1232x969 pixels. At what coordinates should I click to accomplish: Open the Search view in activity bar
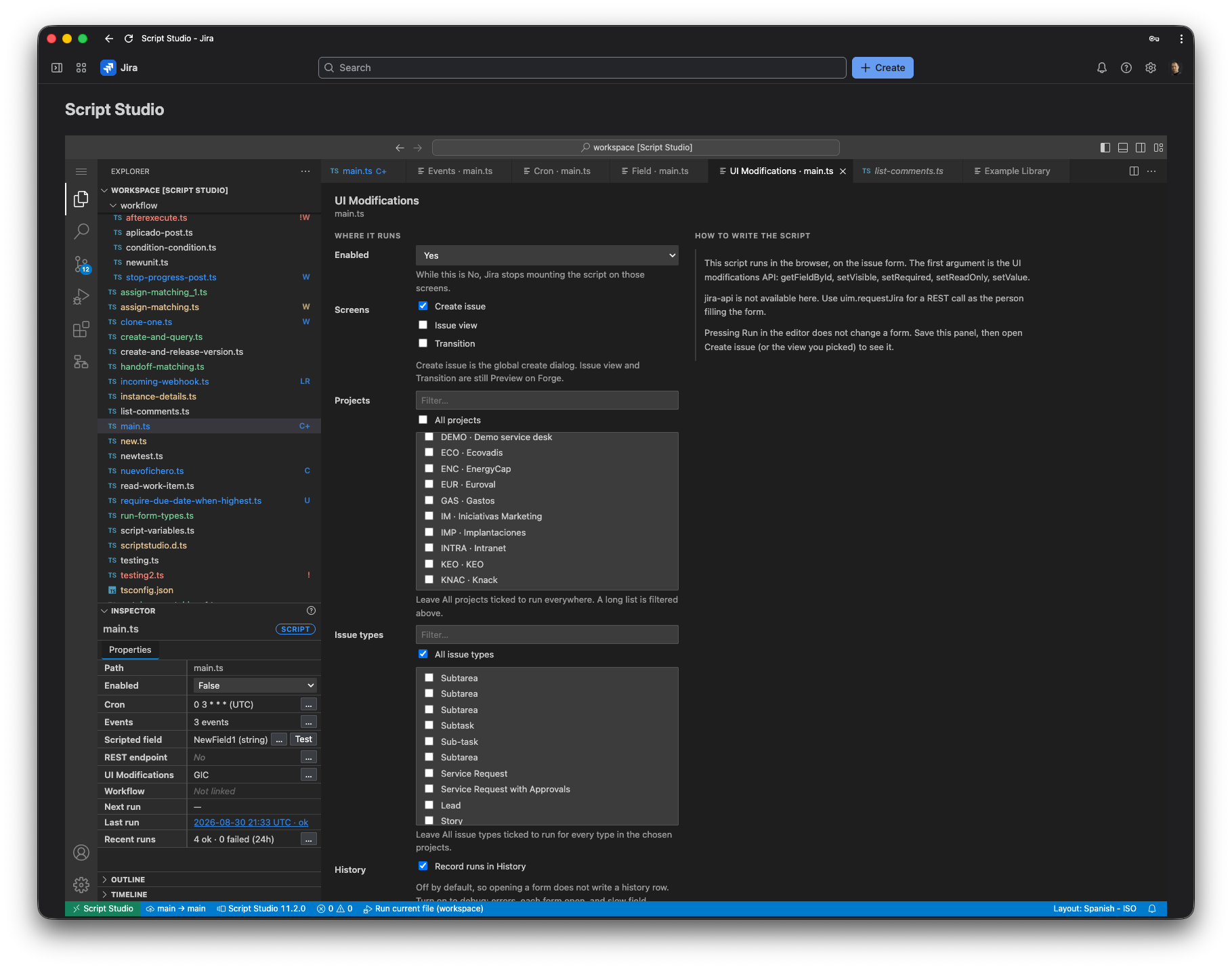tap(81, 232)
